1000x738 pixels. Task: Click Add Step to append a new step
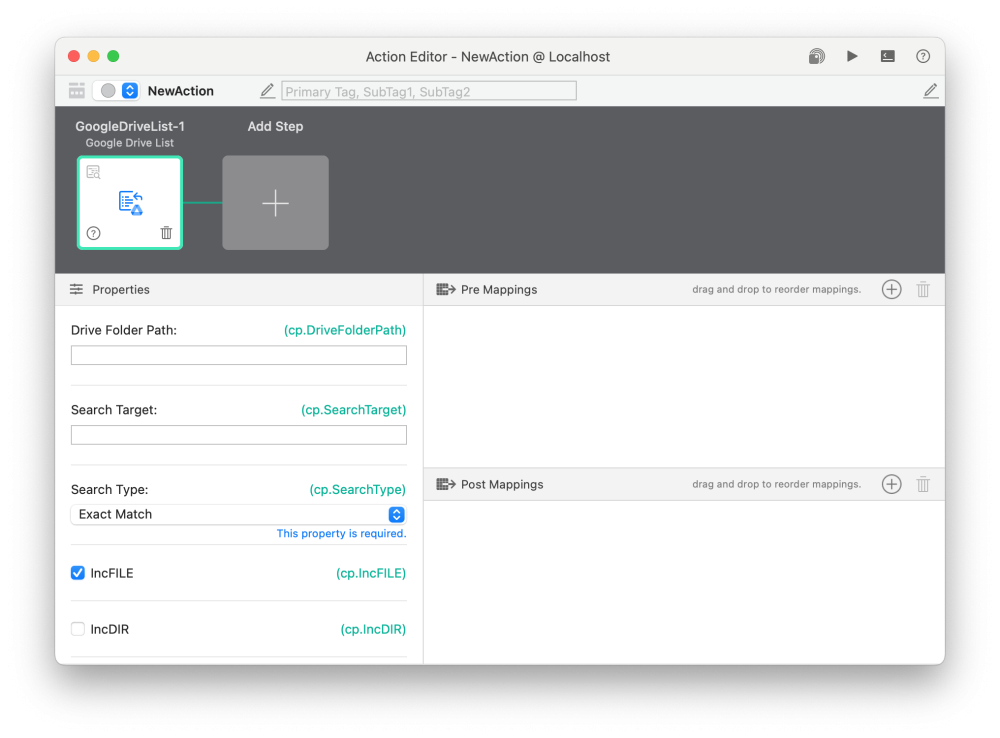coord(275,202)
